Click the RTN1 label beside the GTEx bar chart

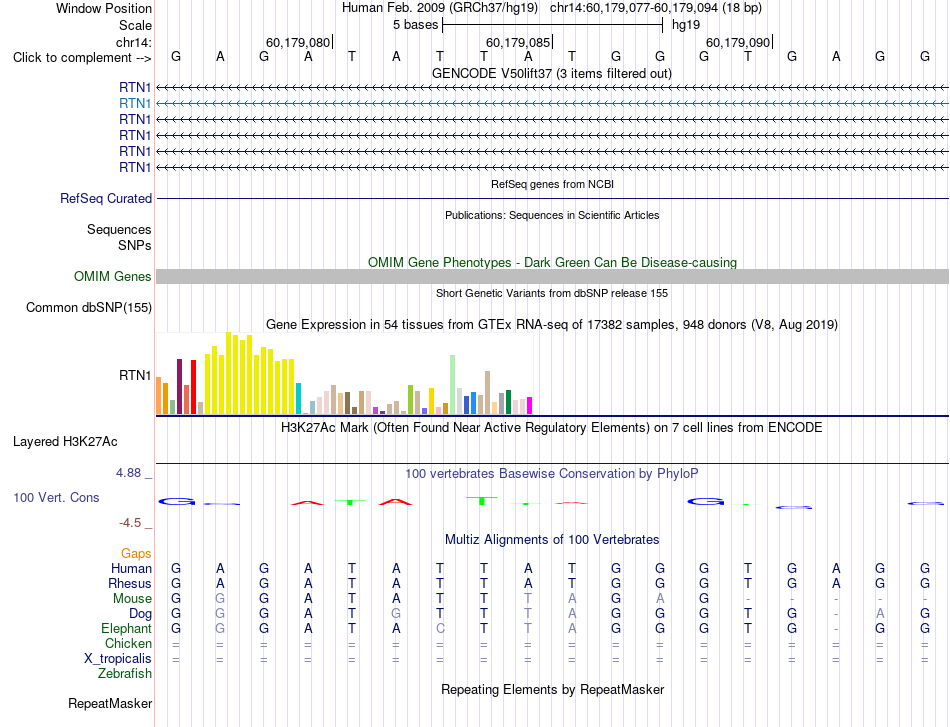(x=135, y=376)
